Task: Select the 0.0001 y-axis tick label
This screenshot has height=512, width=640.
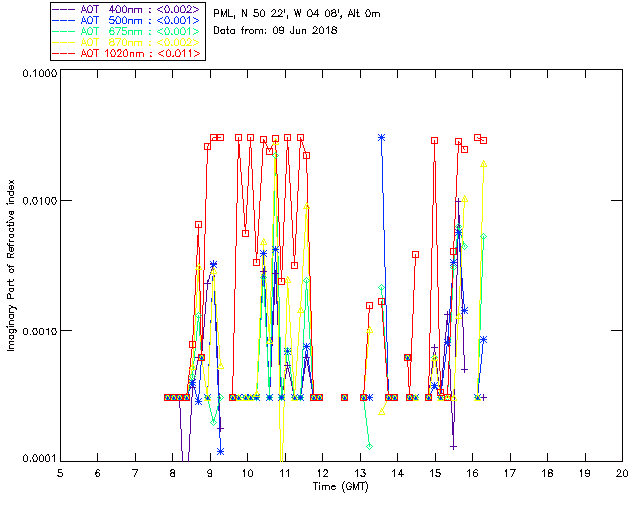Action: (37, 458)
